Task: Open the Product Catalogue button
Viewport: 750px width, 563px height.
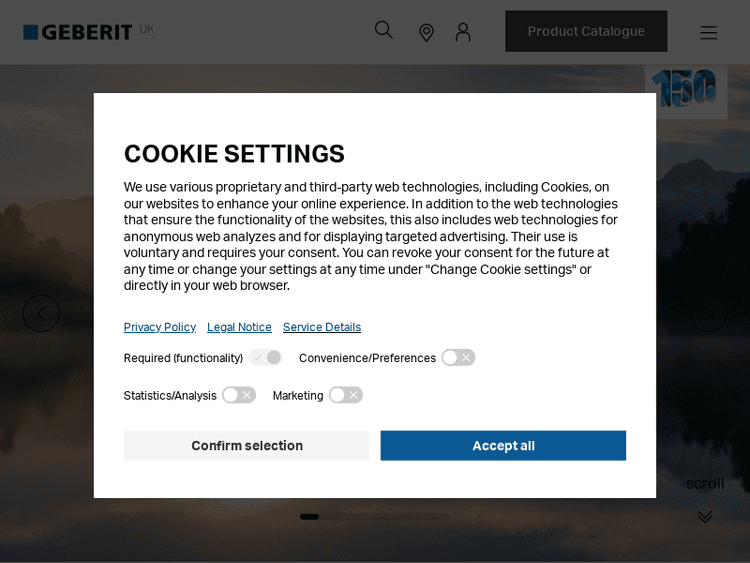Action: [x=586, y=31]
